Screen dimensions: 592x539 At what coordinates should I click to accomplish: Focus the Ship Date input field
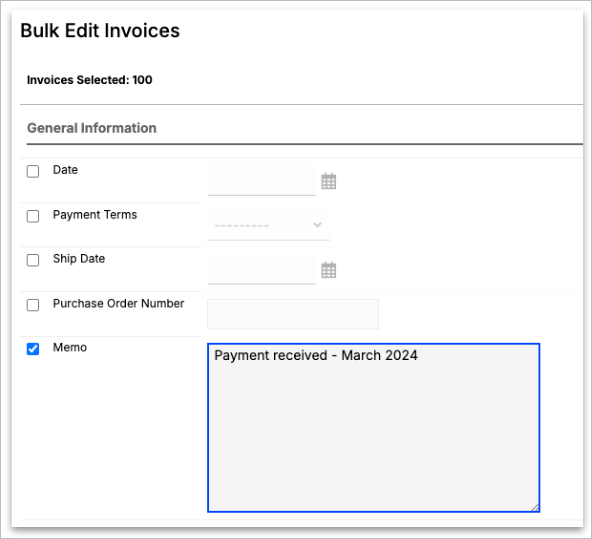(261, 270)
